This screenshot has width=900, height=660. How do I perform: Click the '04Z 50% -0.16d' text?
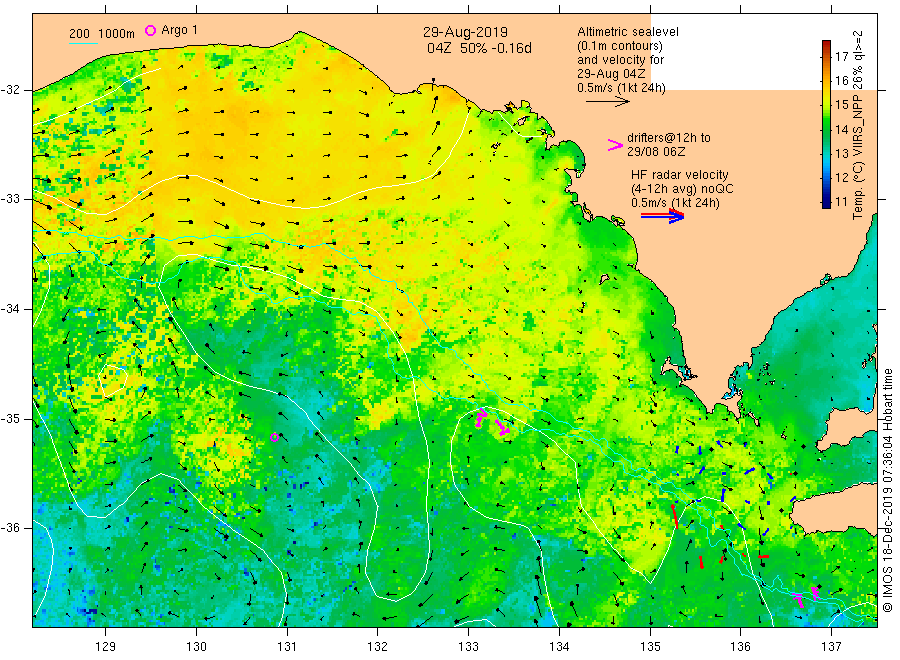coord(479,48)
